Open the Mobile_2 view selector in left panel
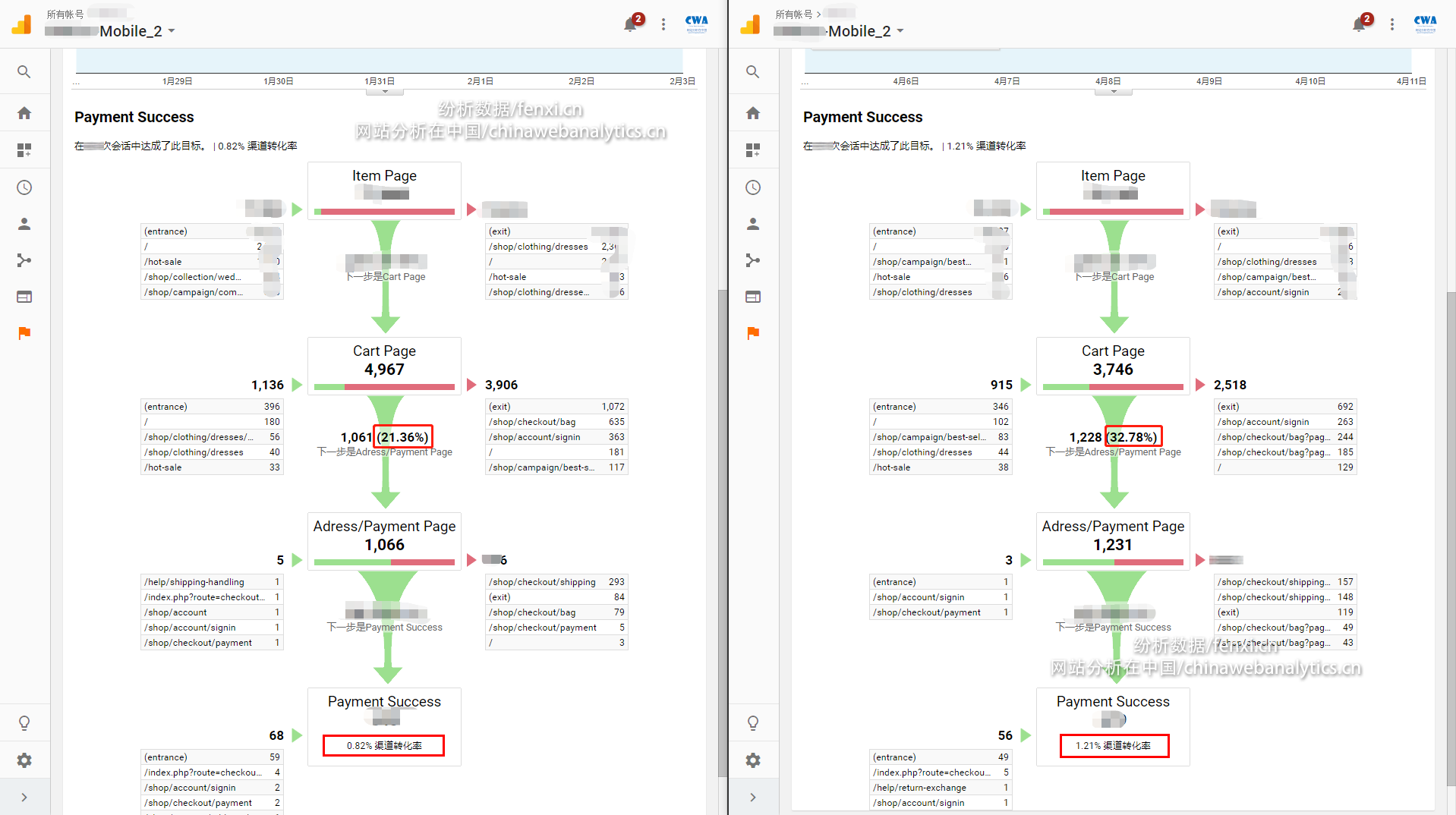This screenshot has height=815, width=1456. (131, 31)
